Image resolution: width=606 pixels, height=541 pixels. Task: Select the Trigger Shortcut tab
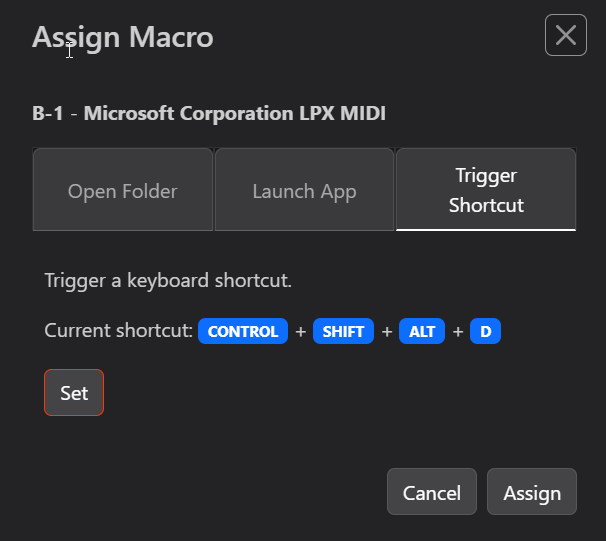pyautogui.click(x=486, y=190)
